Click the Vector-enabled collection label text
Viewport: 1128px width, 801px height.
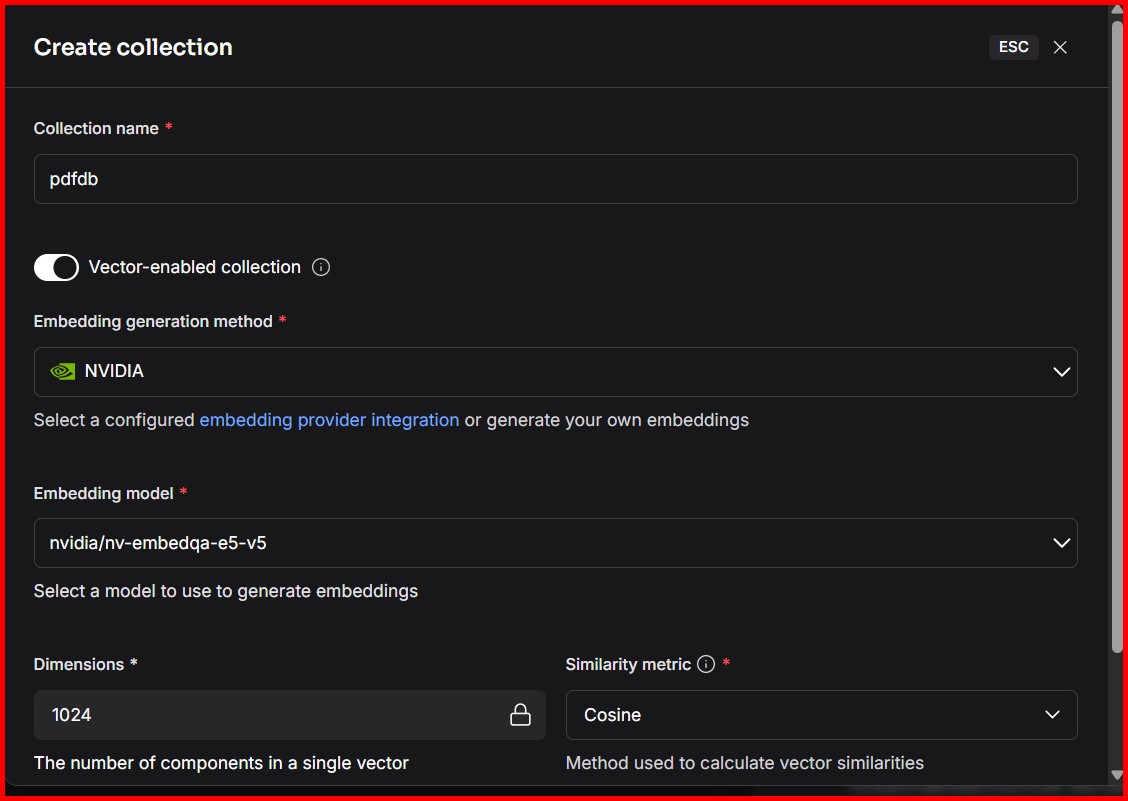click(194, 268)
